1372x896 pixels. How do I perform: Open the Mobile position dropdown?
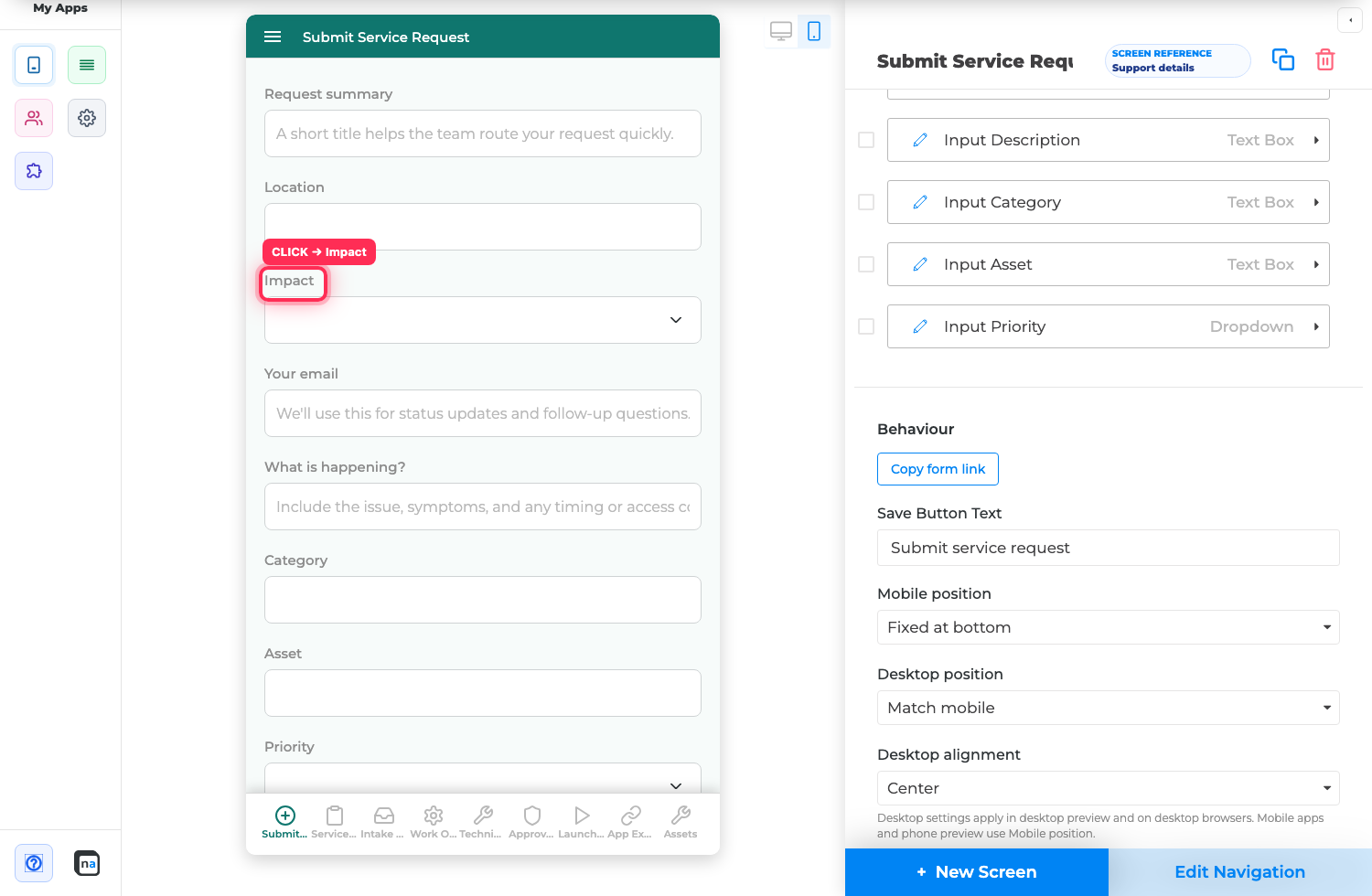click(1109, 627)
